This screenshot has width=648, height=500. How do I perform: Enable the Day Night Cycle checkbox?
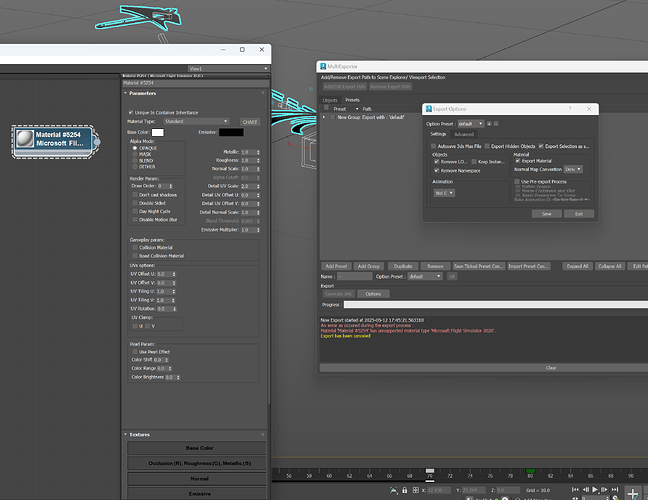(x=135, y=211)
